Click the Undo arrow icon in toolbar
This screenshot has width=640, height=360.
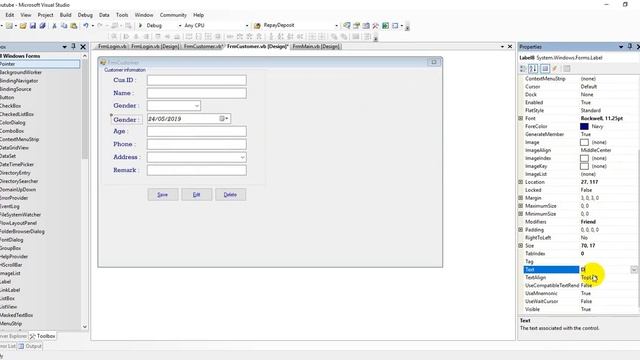86,26
